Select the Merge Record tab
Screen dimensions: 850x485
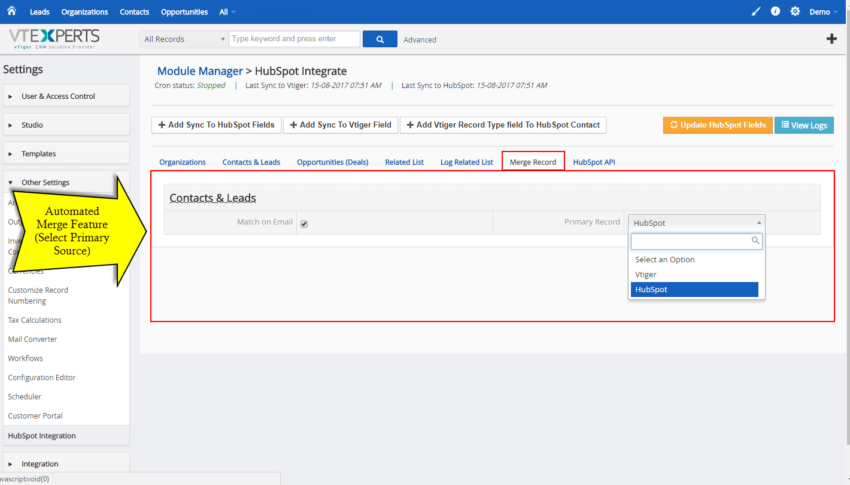pyautogui.click(x=533, y=161)
